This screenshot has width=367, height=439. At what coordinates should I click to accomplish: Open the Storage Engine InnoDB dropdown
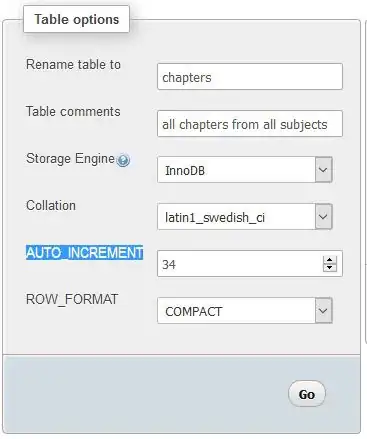(245, 170)
